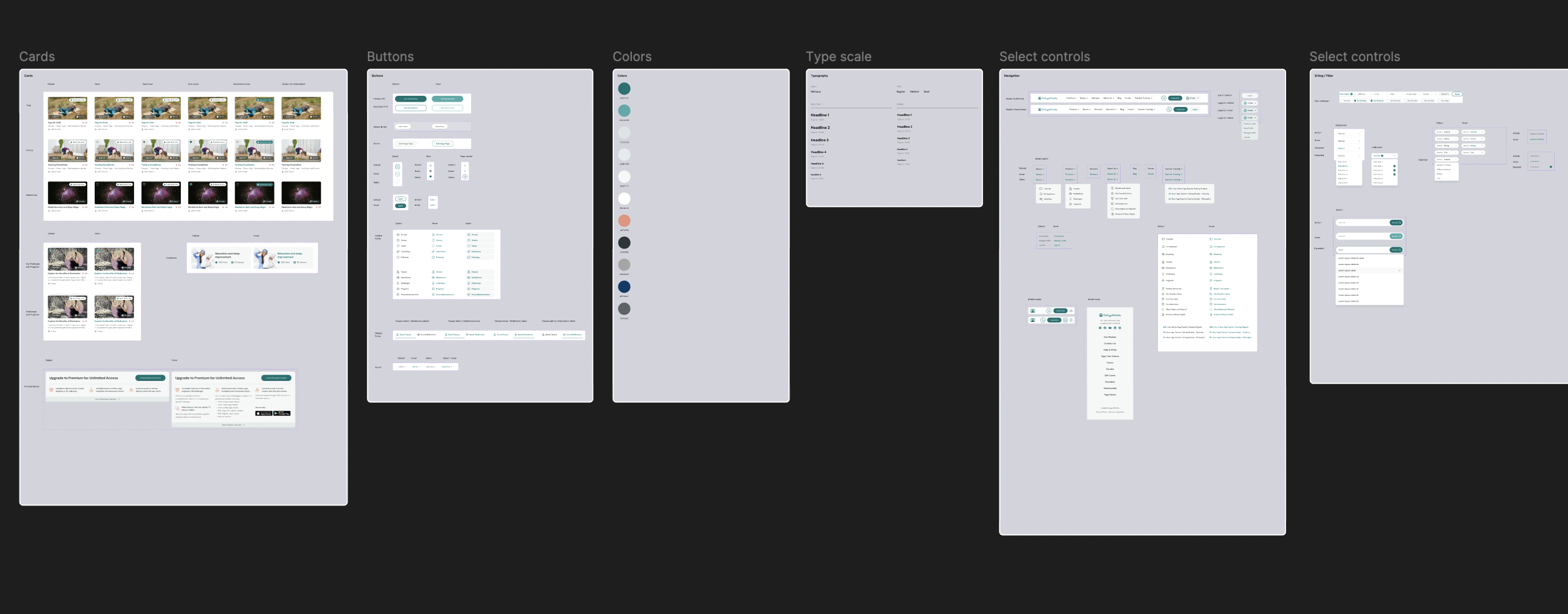Toggle the 10-20 mins class length checkbox
The height and width of the screenshot is (614, 1568).
pyautogui.click(x=1355, y=101)
